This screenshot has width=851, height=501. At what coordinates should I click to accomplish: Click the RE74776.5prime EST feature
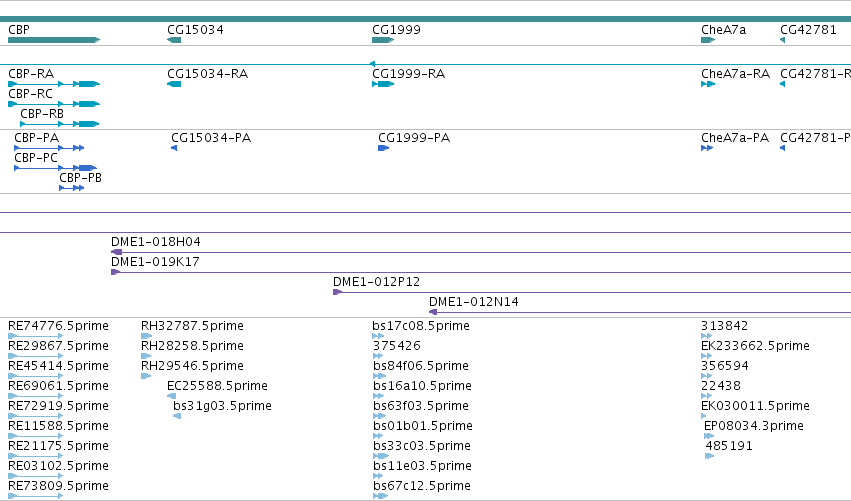pos(36,337)
